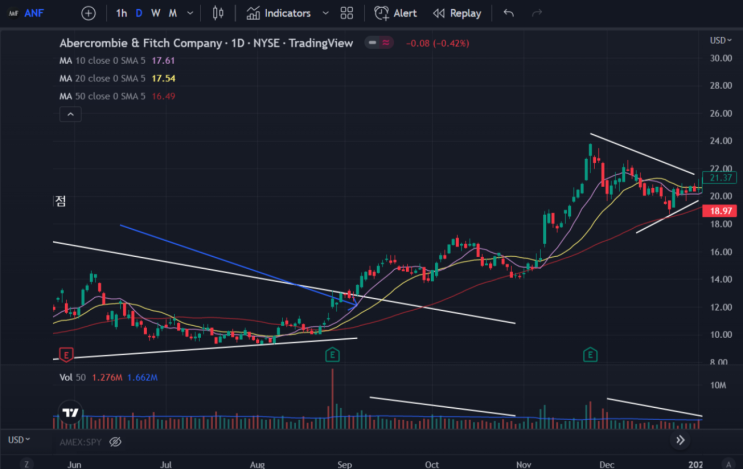Create a new Alert
743x469 pixels.
click(395, 13)
